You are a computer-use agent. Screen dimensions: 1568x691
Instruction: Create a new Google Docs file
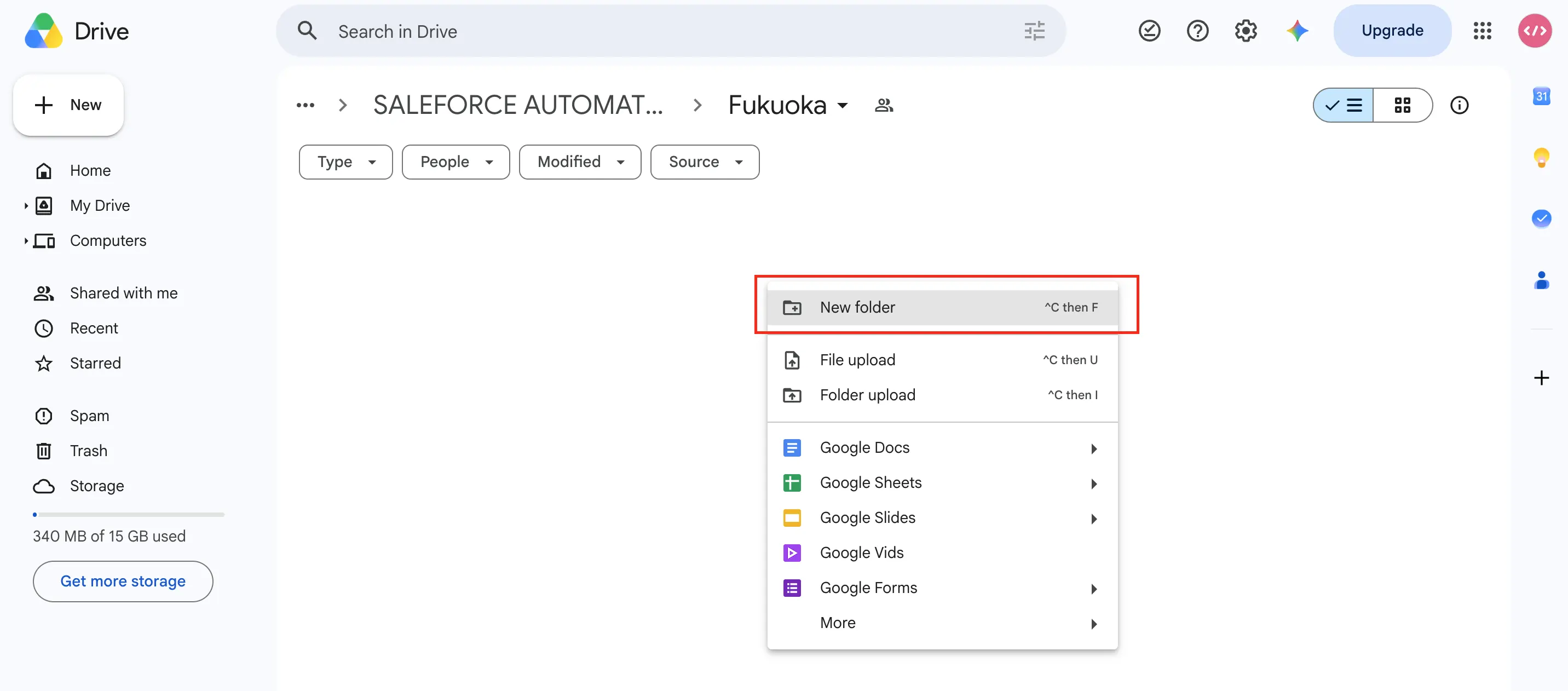(x=942, y=448)
